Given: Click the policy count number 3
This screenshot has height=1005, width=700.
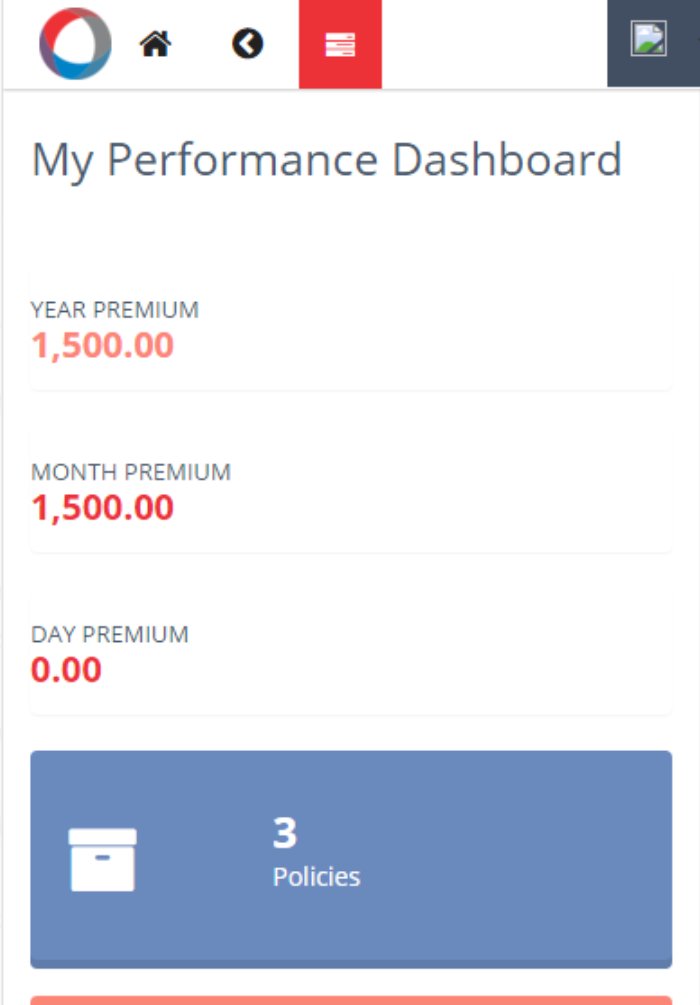Looking at the screenshot, I should pos(284,832).
